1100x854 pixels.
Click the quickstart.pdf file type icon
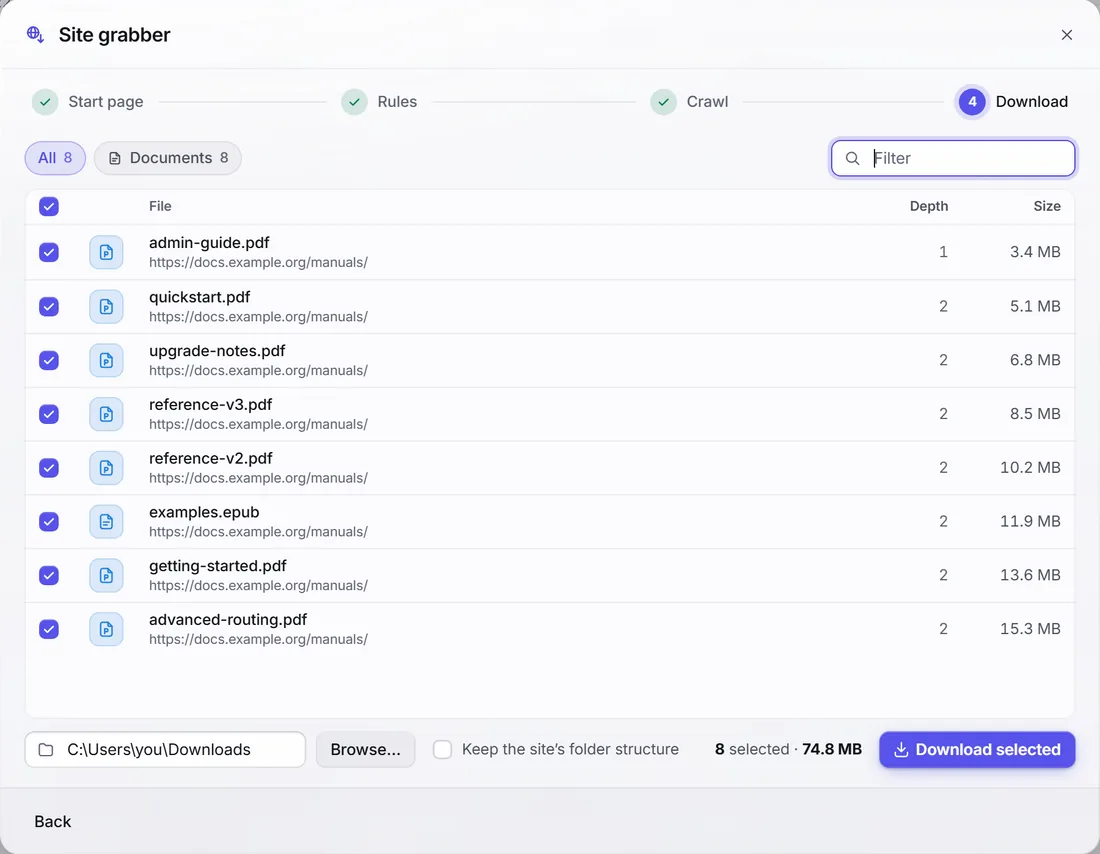pos(106,307)
